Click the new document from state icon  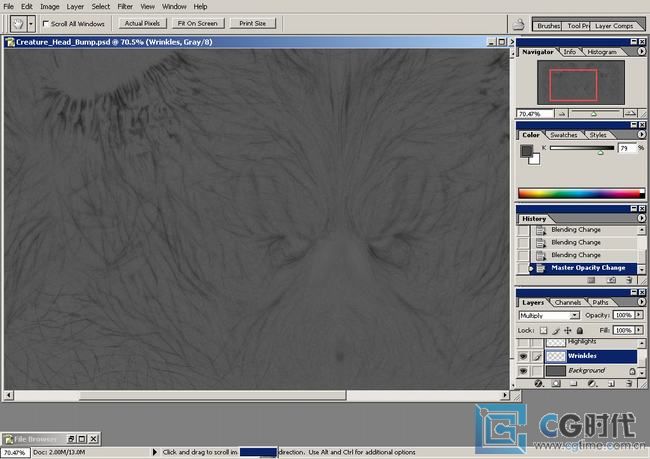coord(592,280)
